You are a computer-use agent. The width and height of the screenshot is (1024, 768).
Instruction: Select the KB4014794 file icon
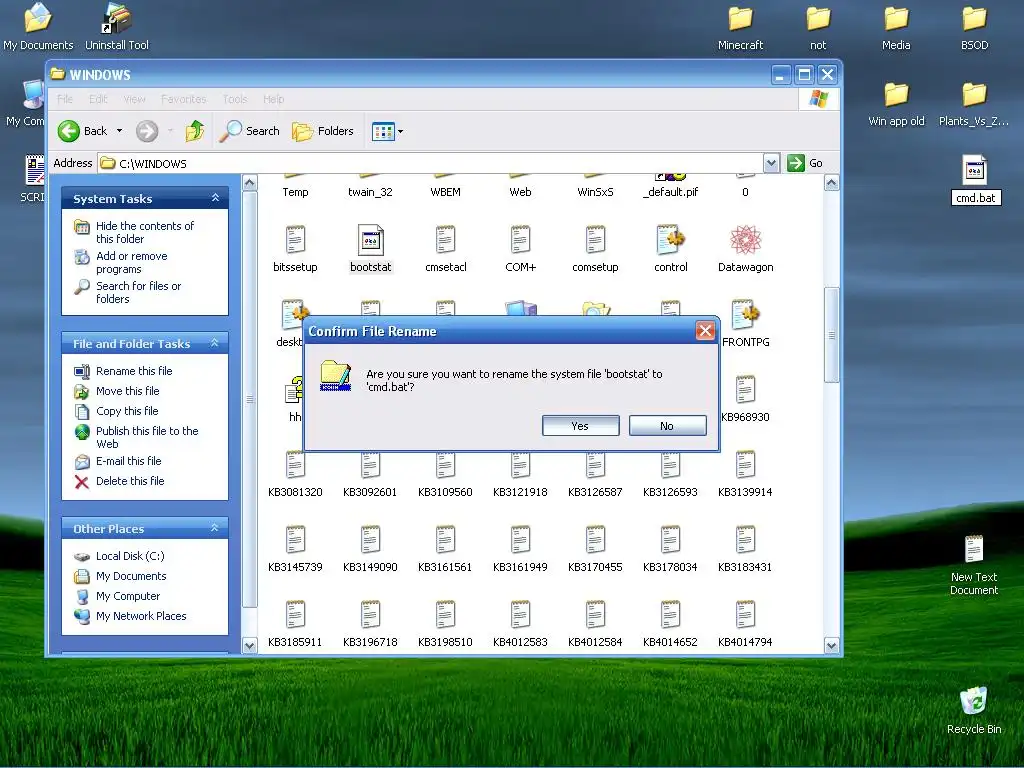point(745,616)
